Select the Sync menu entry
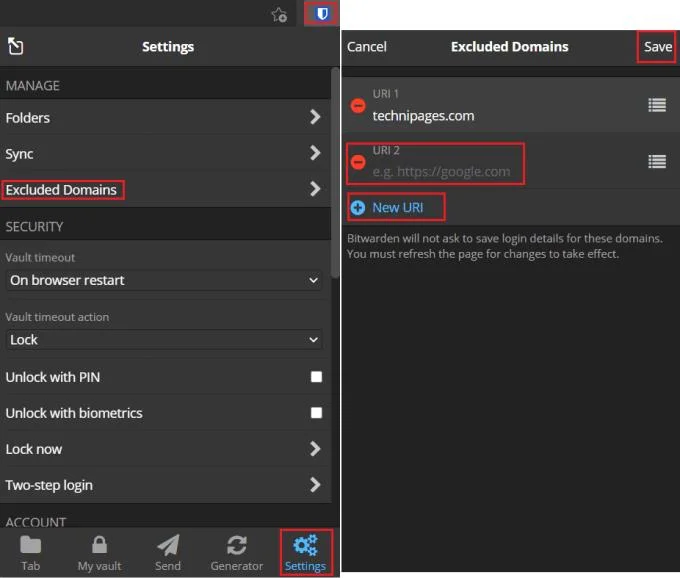 tap(165, 153)
